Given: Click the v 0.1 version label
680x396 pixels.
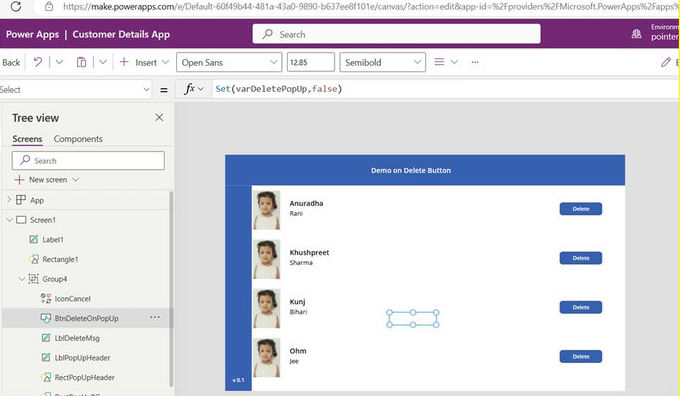Looking at the screenshot, I should (x=238, y=380).
